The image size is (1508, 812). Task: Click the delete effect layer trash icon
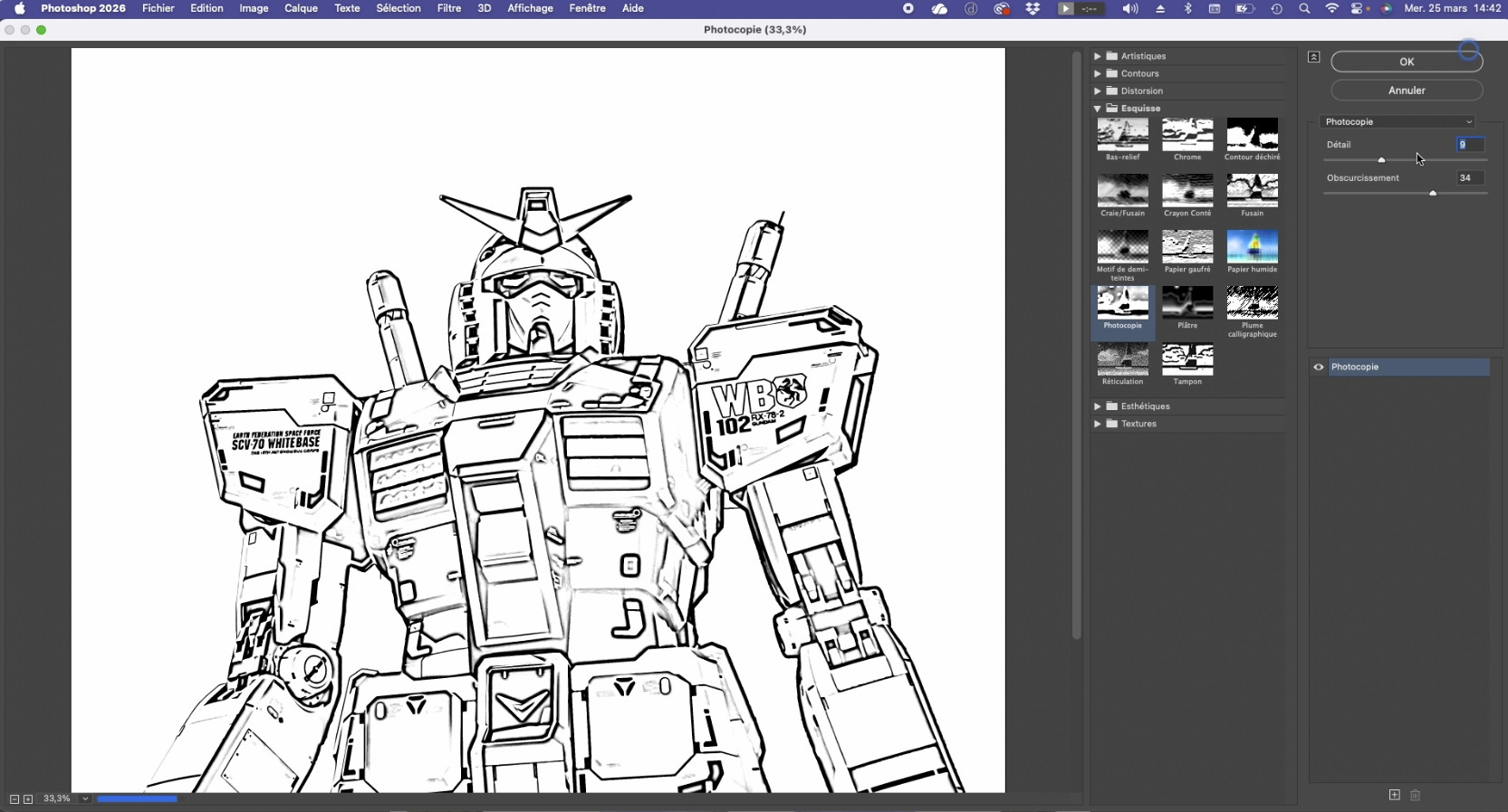click(x=1416, y=795)
